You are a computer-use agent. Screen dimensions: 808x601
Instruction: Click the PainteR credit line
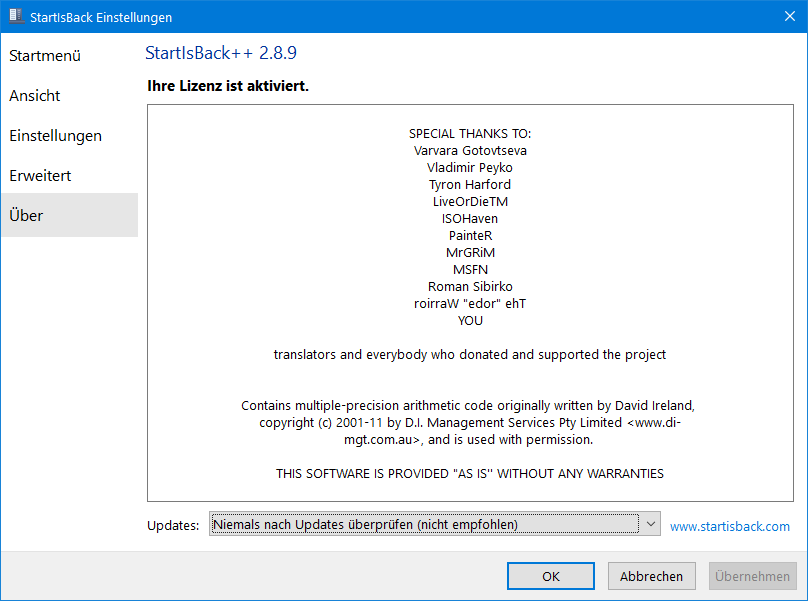click(470, 236)
